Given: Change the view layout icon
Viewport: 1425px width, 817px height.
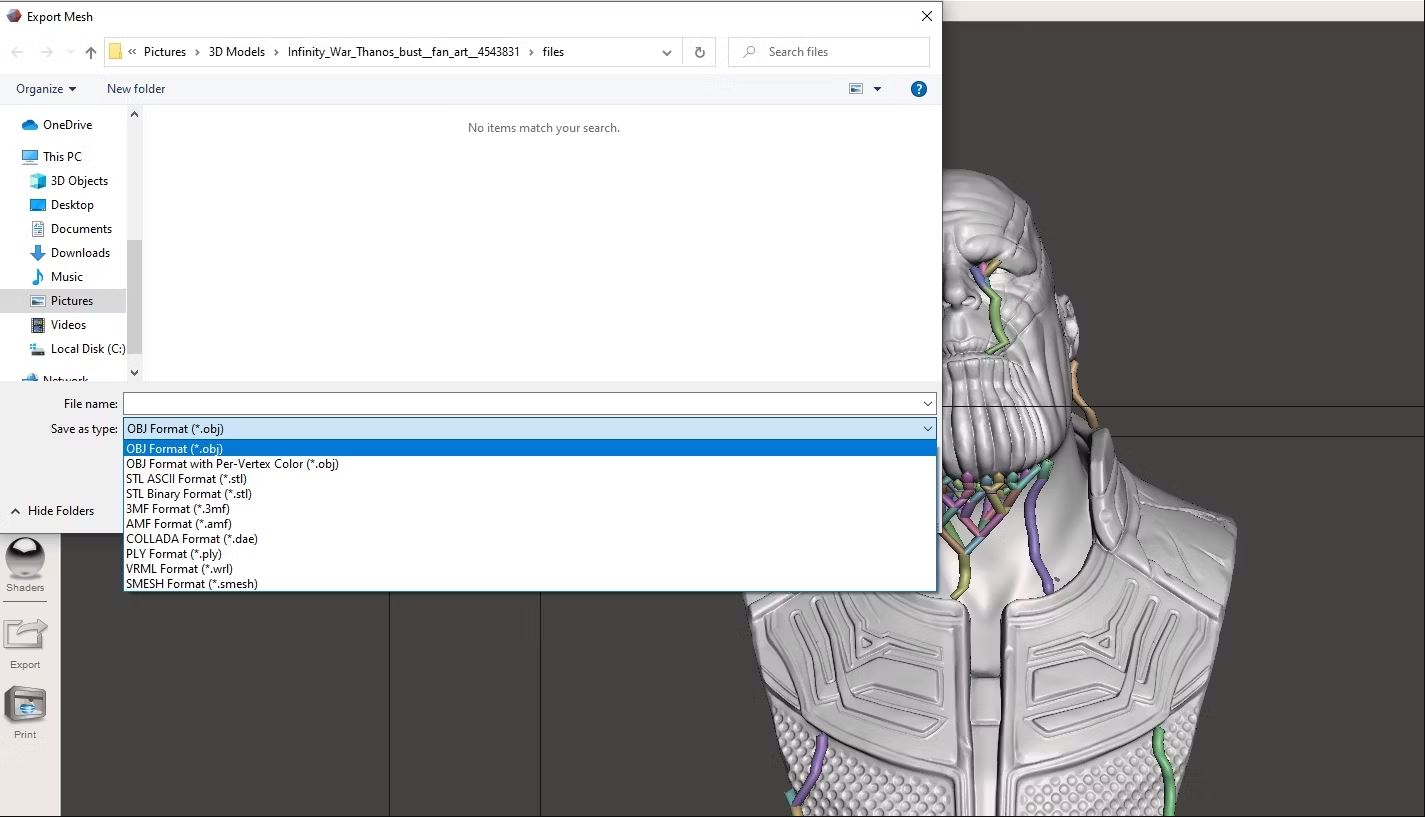Looking at the screenshot, I should pos(856,89).
